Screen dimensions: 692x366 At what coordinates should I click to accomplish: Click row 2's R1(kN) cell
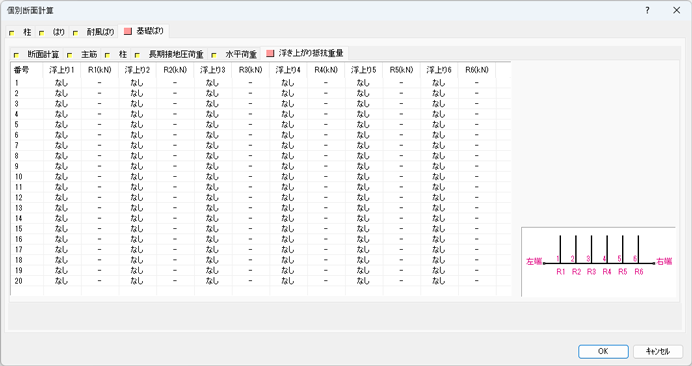(100, 93)
